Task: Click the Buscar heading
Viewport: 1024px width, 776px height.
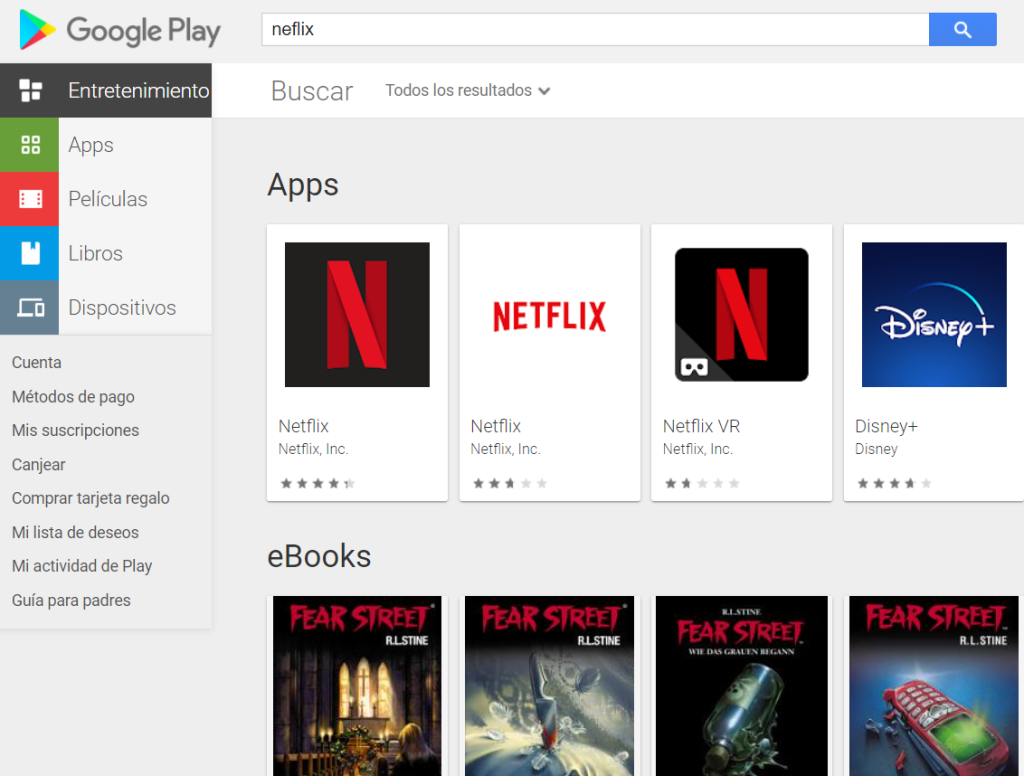Action: point(311,90)
